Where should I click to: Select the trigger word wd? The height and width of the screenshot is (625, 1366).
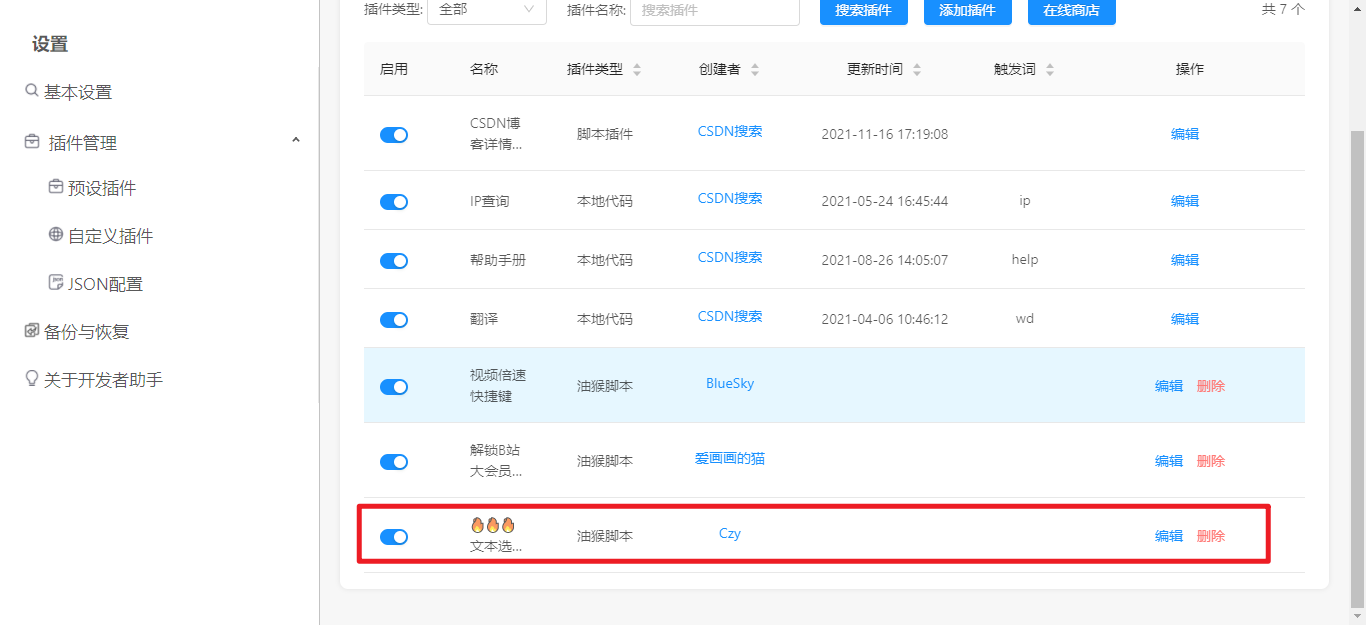[1025, 319]
